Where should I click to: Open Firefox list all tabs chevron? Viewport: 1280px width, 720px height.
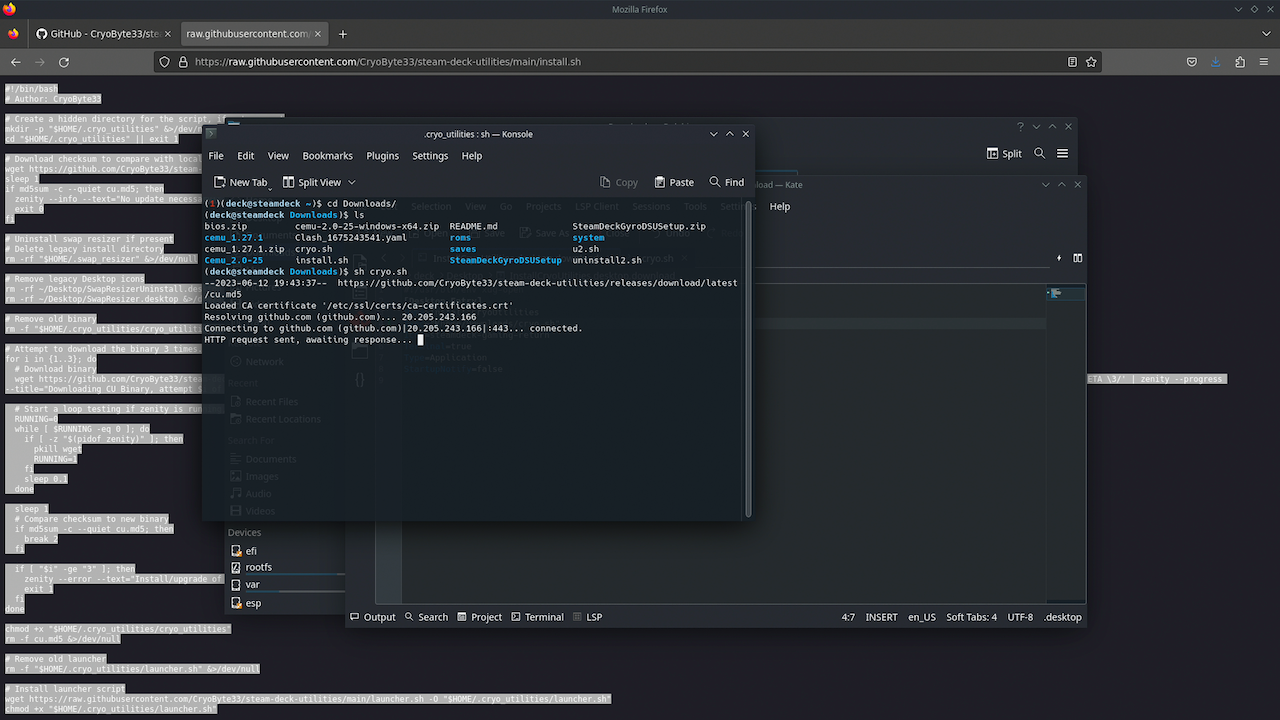pos(1266,34)
